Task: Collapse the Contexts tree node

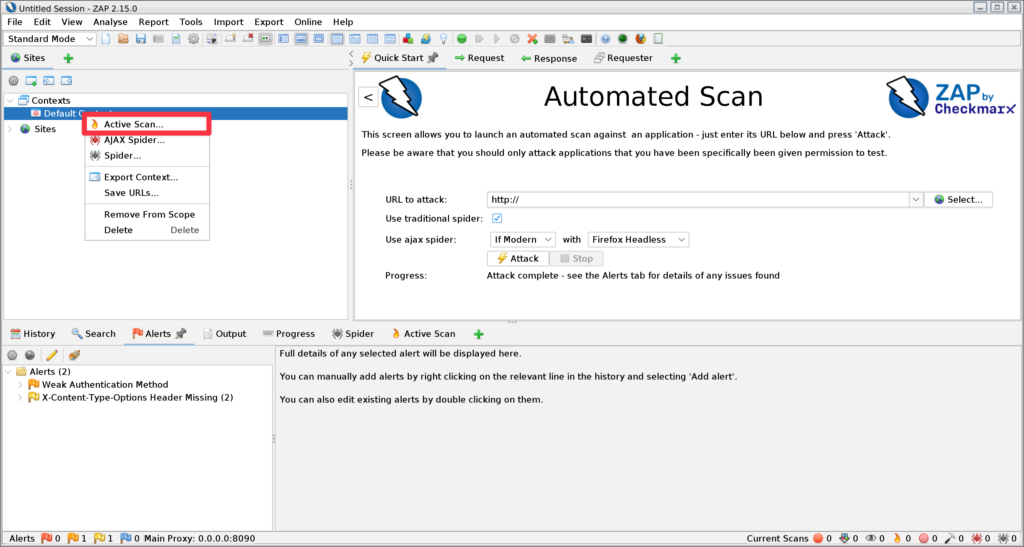Action: [10, 101]
